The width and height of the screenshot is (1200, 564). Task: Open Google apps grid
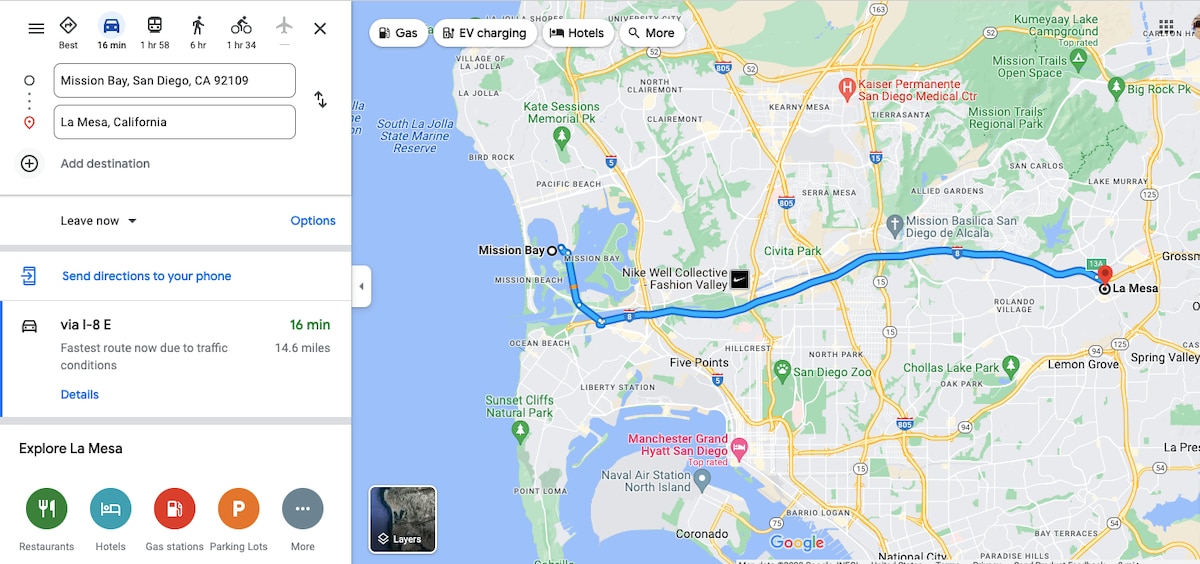(x=1166, y=26)
